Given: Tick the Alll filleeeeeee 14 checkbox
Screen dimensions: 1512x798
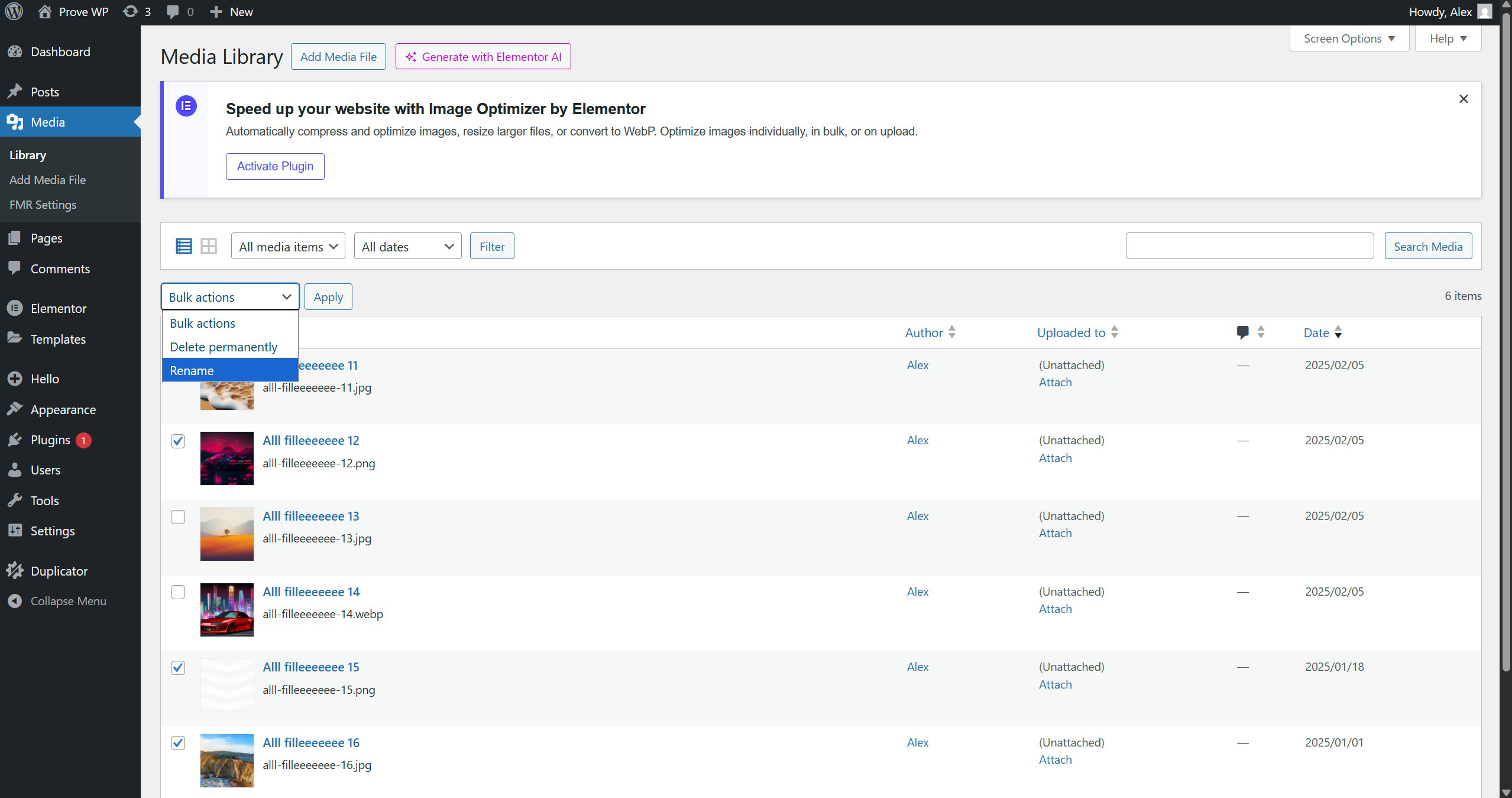Looking at the screenshot, I should point(178,592).
